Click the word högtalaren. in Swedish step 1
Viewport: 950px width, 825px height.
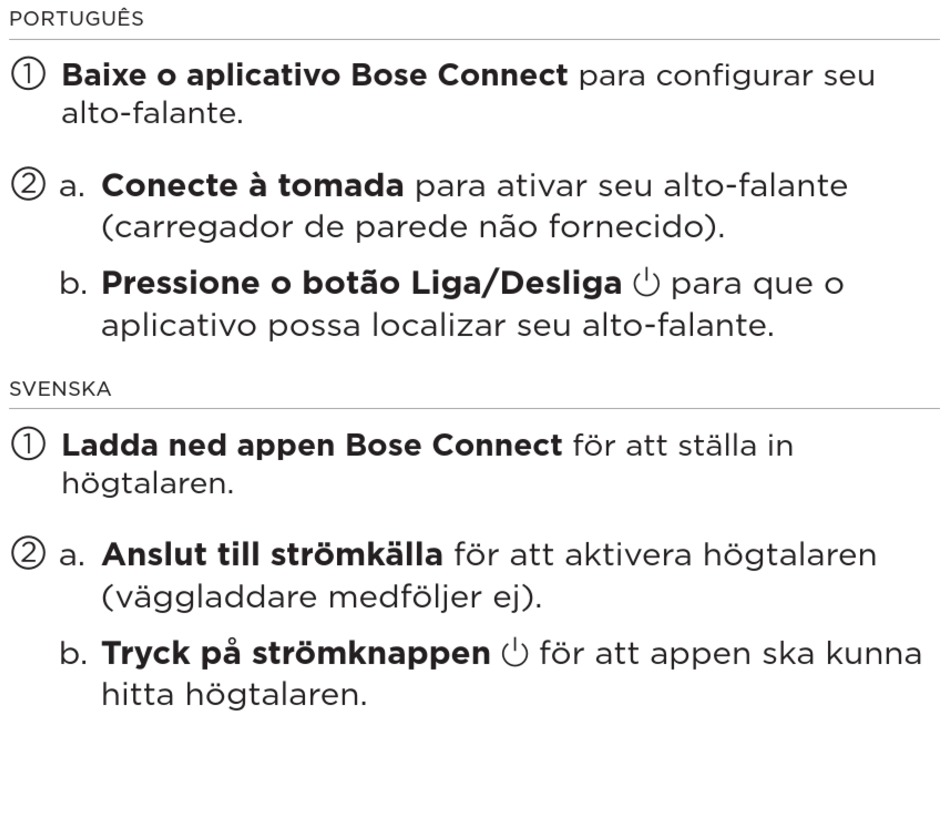[x=148, y=483]
